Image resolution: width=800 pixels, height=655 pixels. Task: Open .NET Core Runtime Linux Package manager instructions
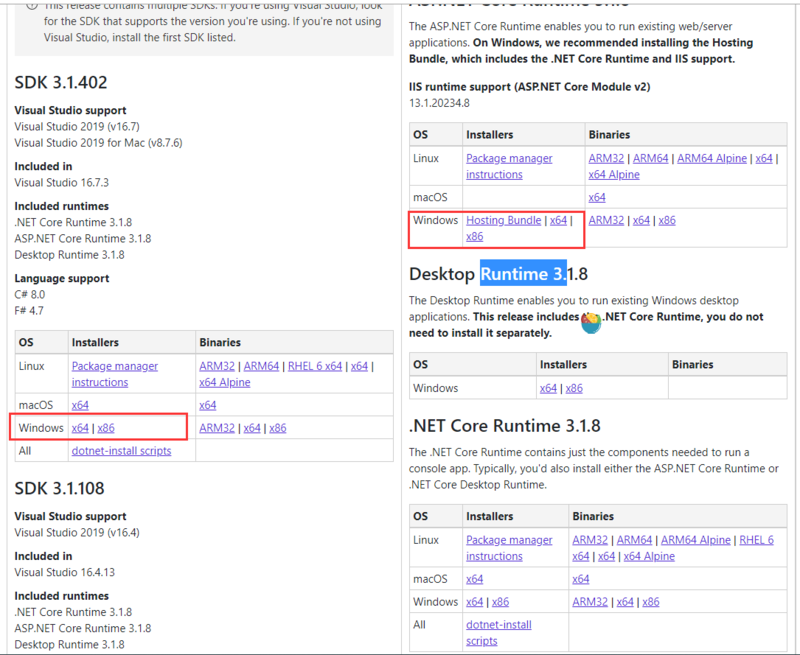[509, 548]
